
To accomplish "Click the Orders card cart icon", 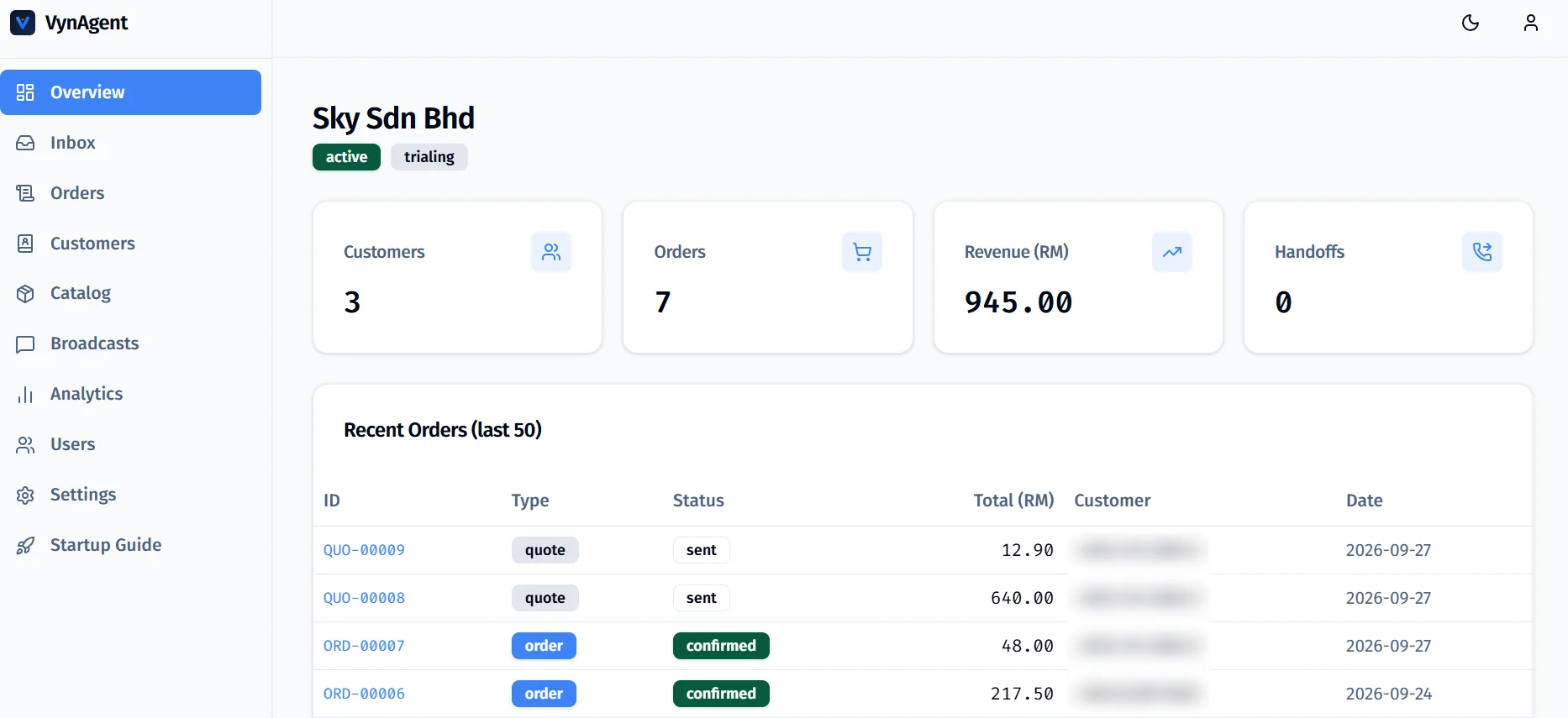I will (x=862, y=252).
